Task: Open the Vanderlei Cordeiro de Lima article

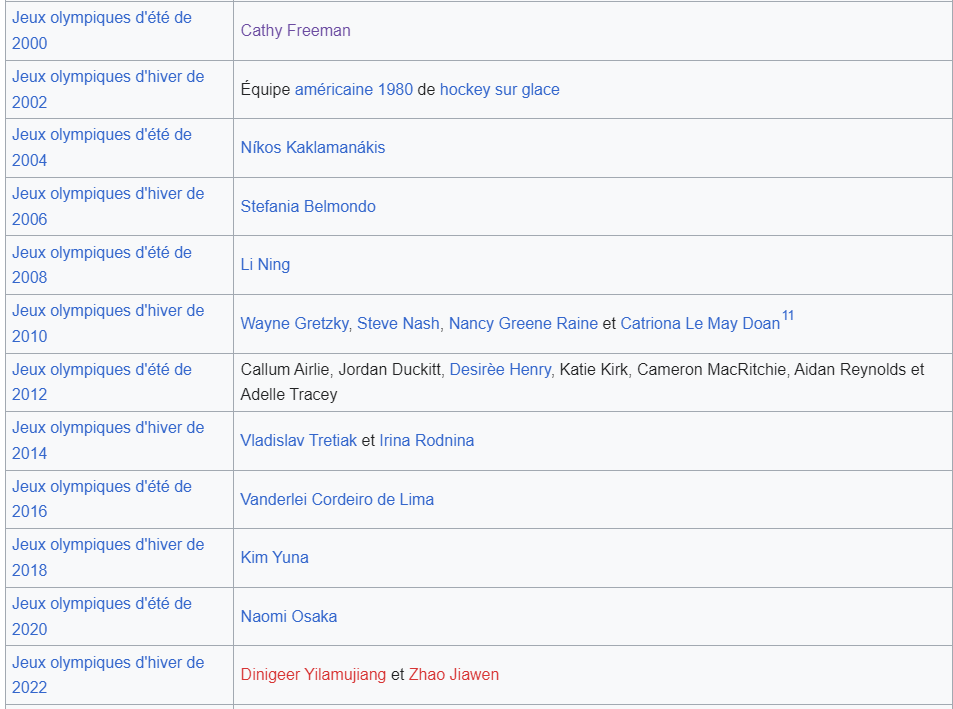Action: (x=337, y=499)
